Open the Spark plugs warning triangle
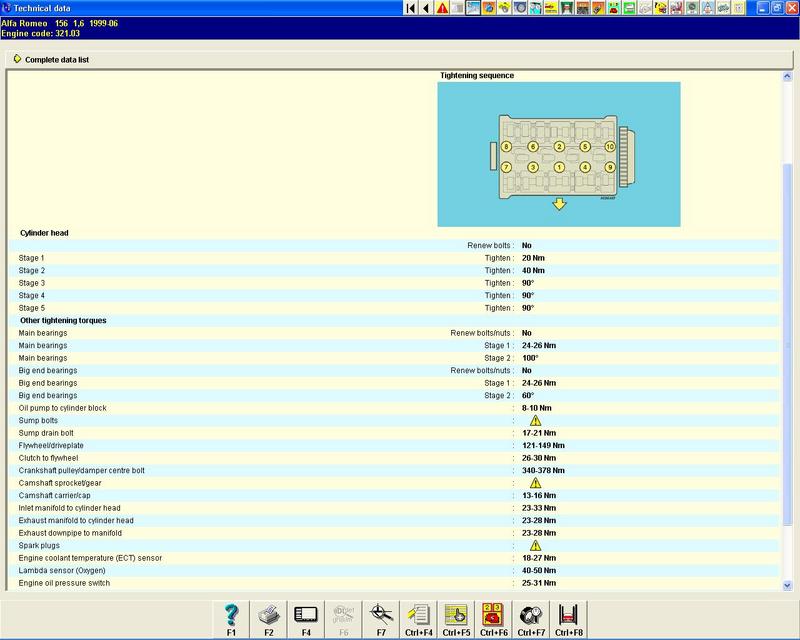This screenshot has width=800, height=640. [x=535, y=546]
